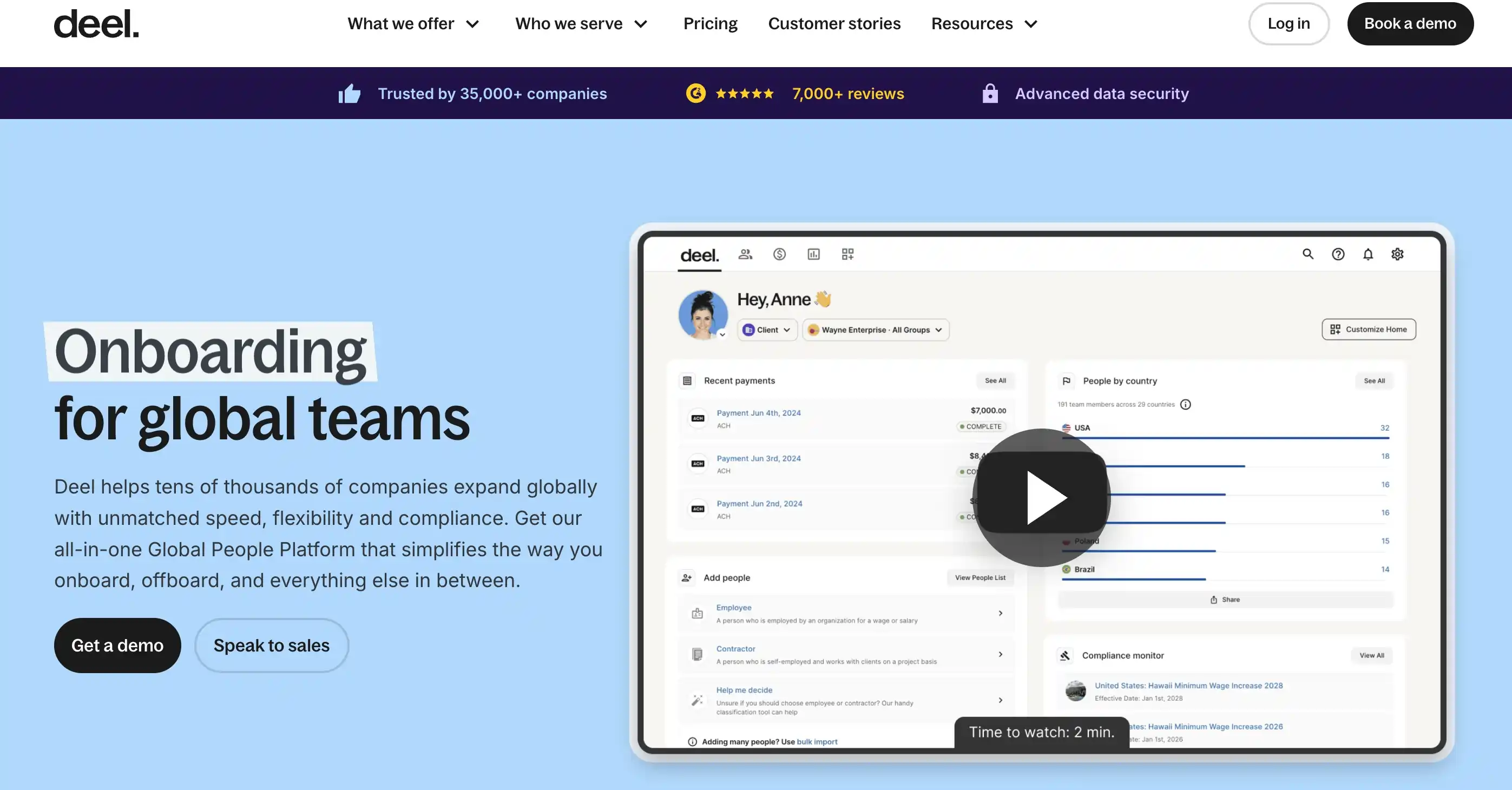1512x790 pixels.
Task: Open the reports chart icon in dashboard toolbar
Action: pos(813,254)
